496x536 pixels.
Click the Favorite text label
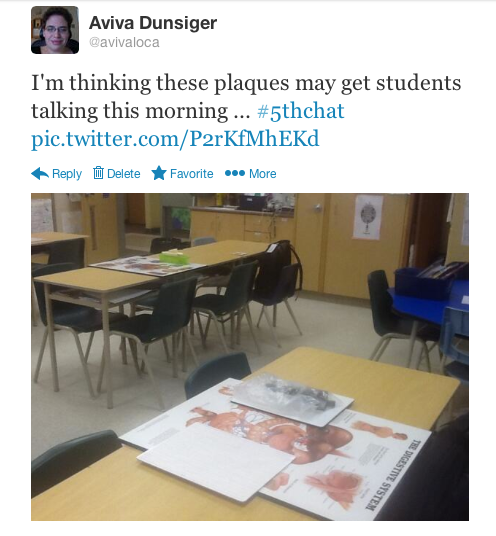[x=191, y=174]
